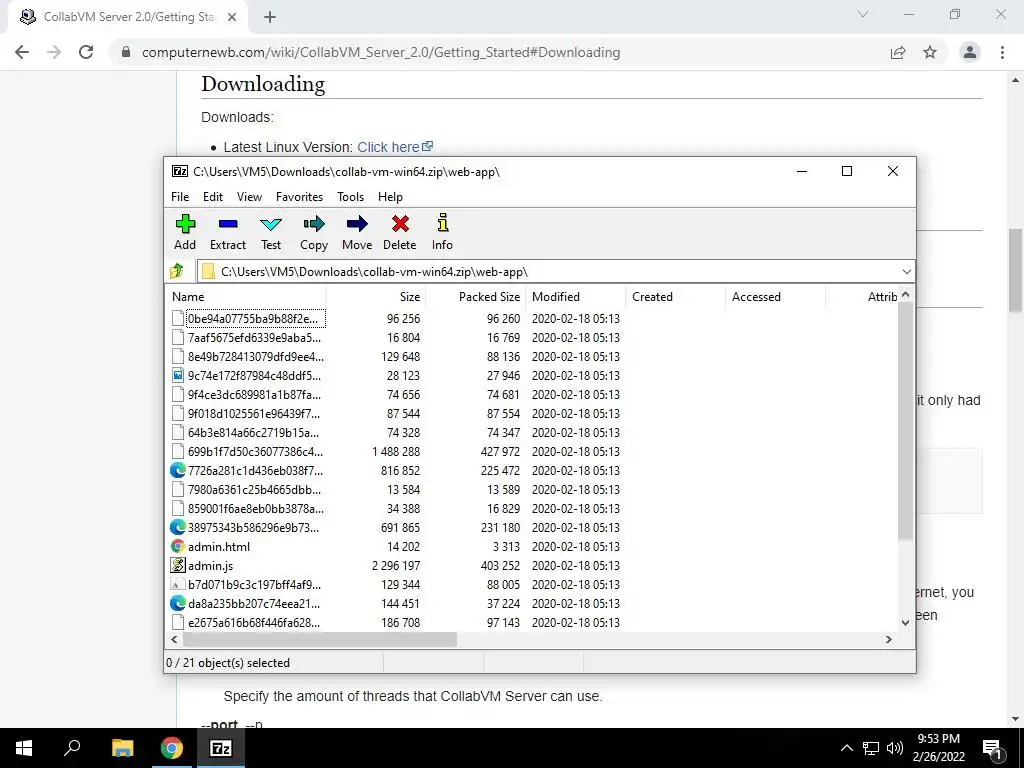Open the Favorites menu
The height and width of the screenshot is (768, 1024).
(x=299, y=197)
